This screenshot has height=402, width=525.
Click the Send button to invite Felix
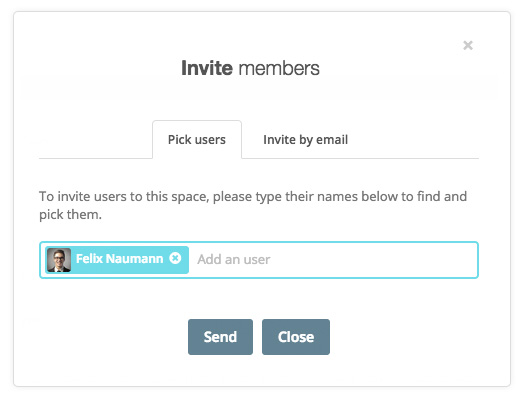(x=220, y=337)
